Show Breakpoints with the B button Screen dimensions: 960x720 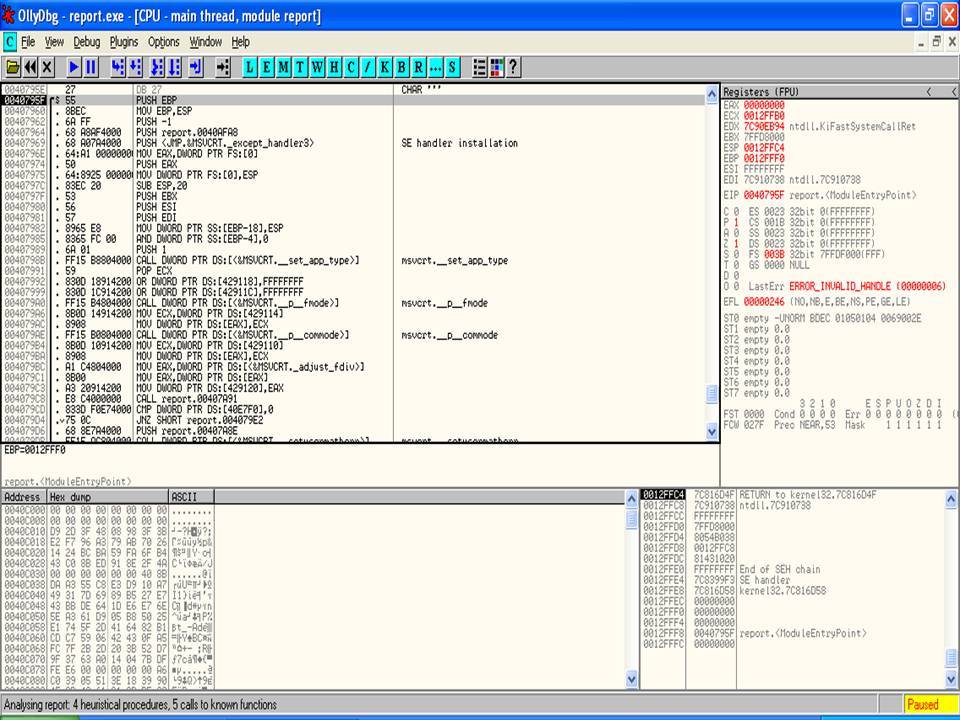(x=401, y=67)
